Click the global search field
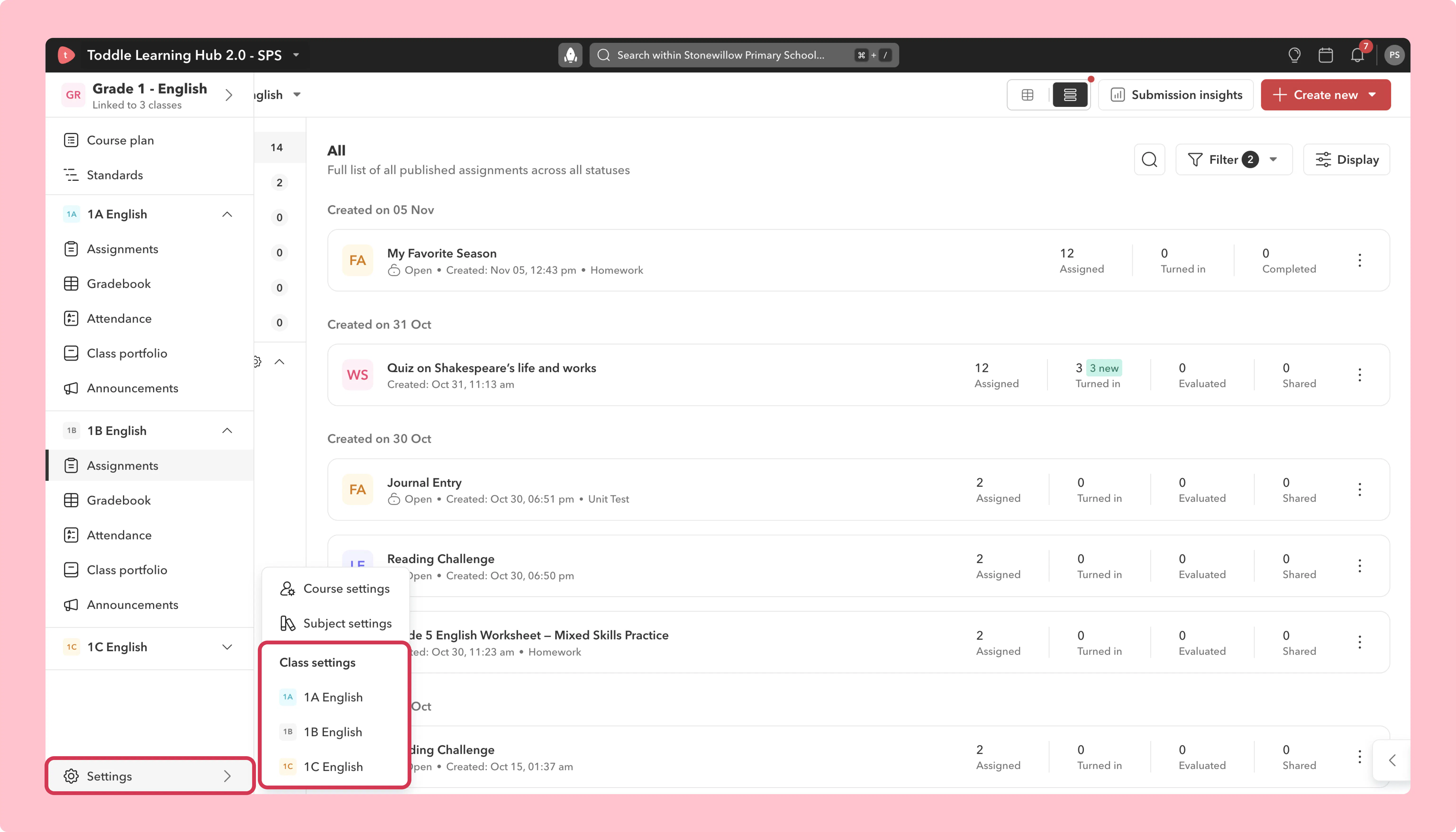Image resolution: width=1456 pixels, height=832 pixels. 744,55
